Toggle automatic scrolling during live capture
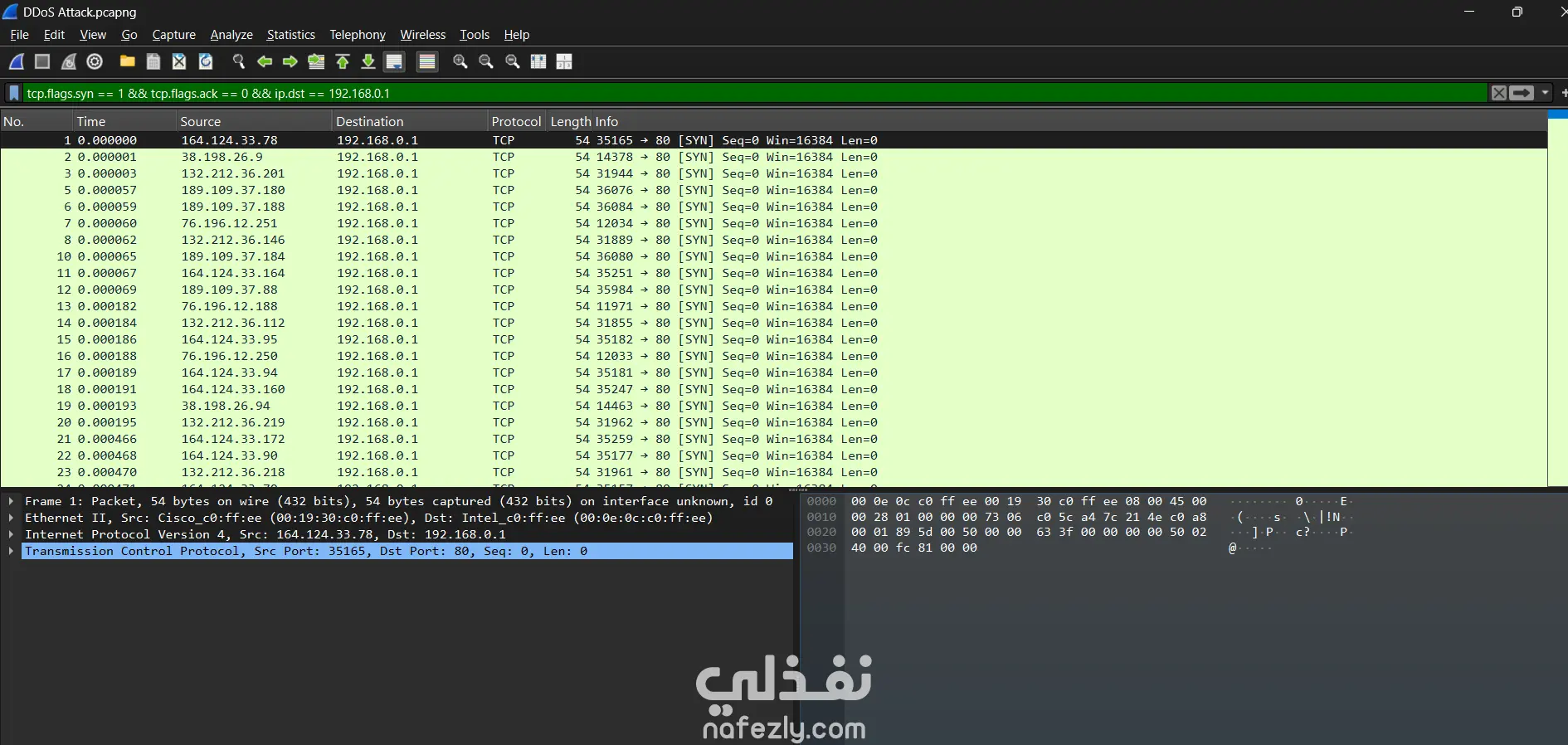The image size is (1568, 745). pos(395,61)
